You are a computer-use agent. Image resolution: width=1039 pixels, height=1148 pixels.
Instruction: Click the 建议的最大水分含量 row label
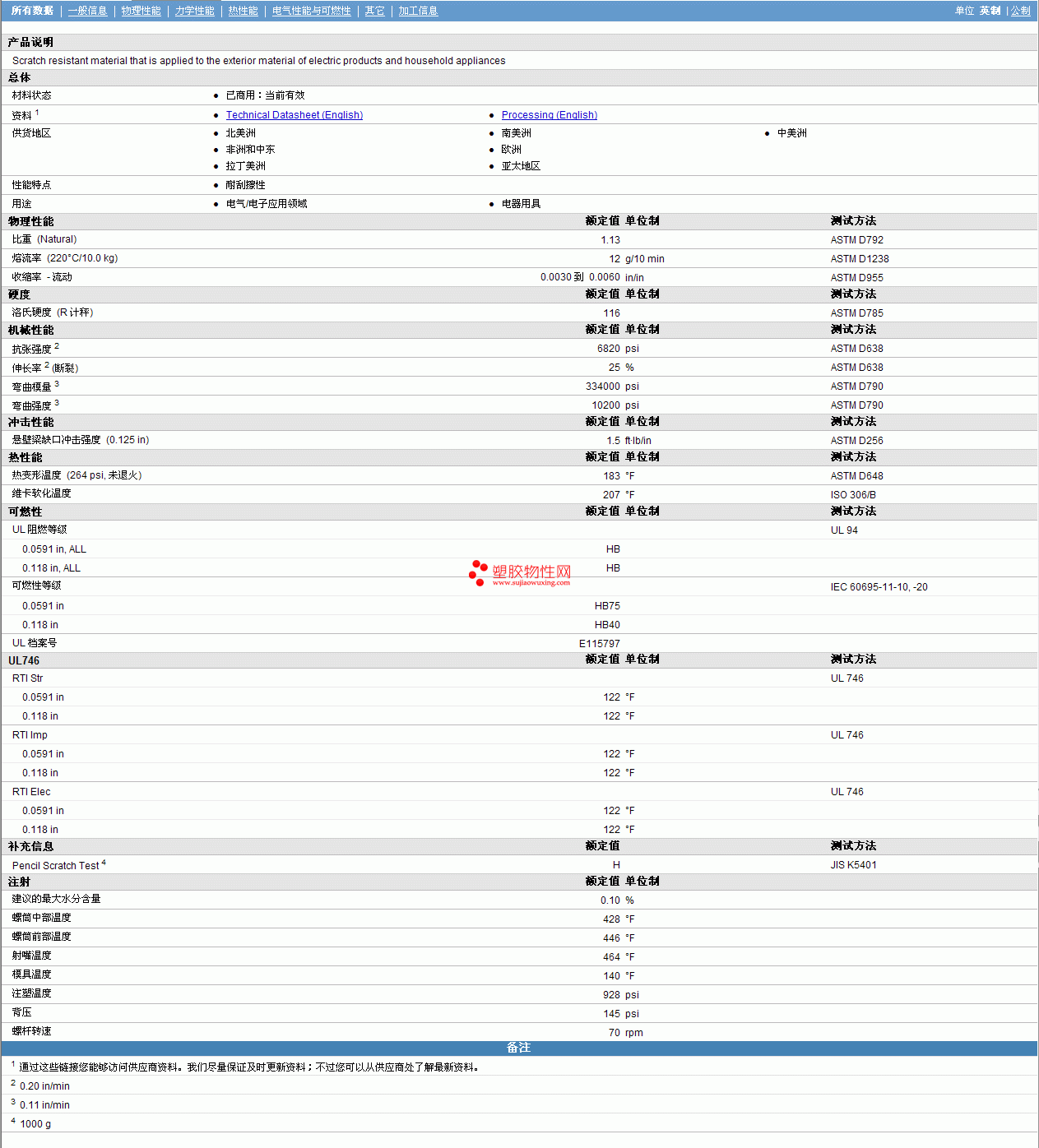57,899
